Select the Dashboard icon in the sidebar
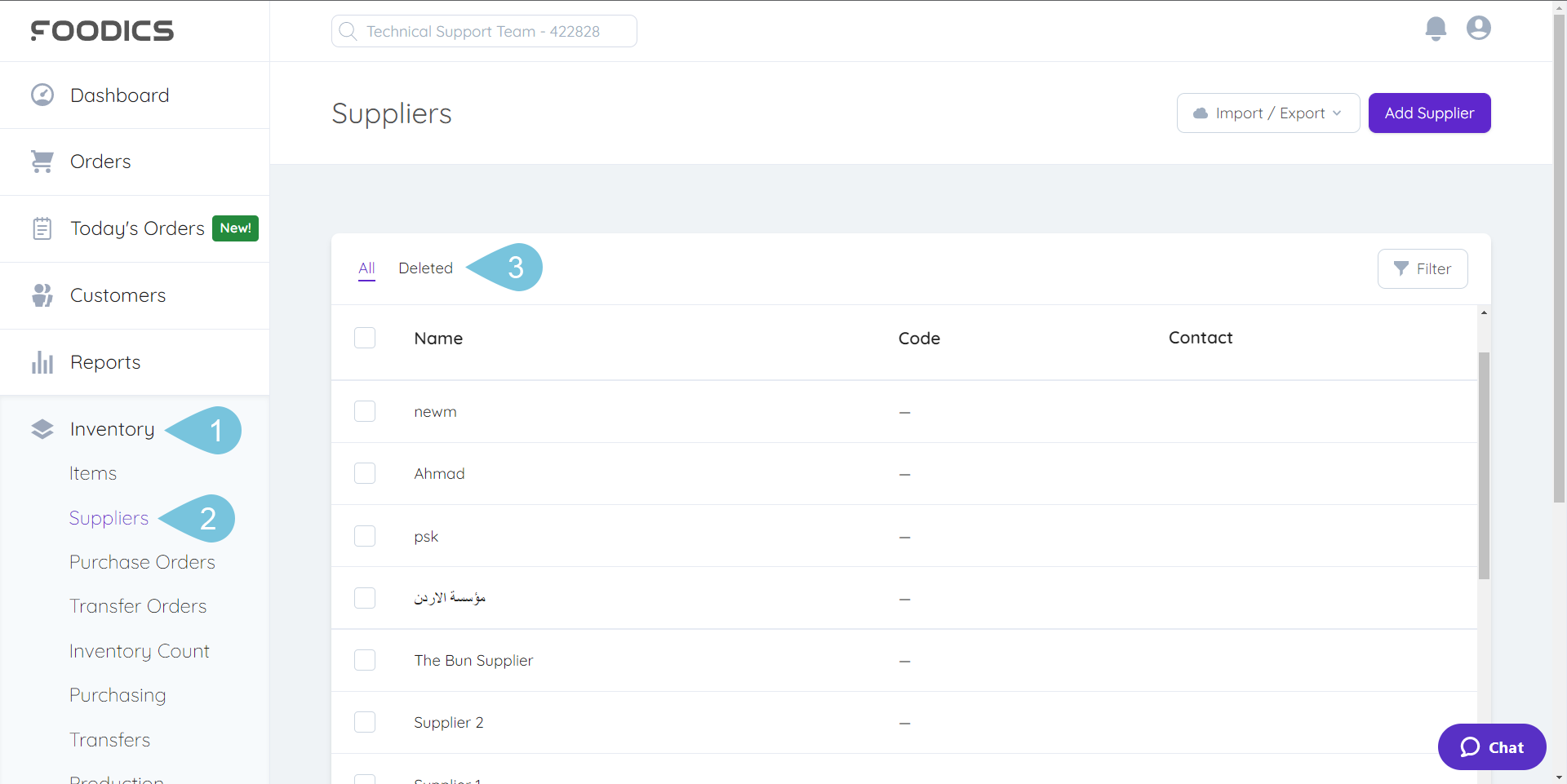Image resolution: width=1567 pixels, height=784 pixels. 42,95
